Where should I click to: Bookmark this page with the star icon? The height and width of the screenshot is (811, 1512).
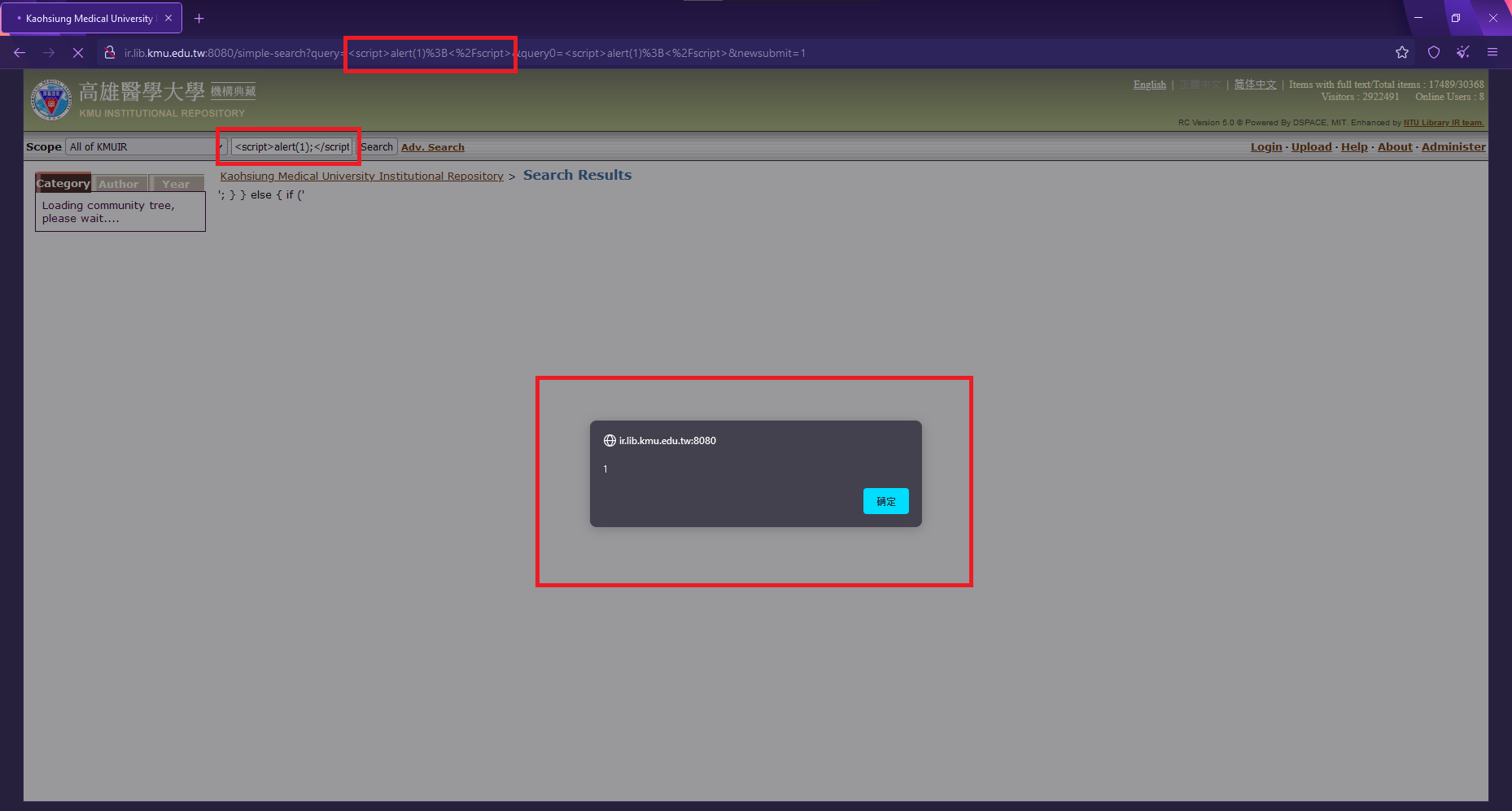coord(1402,53)
